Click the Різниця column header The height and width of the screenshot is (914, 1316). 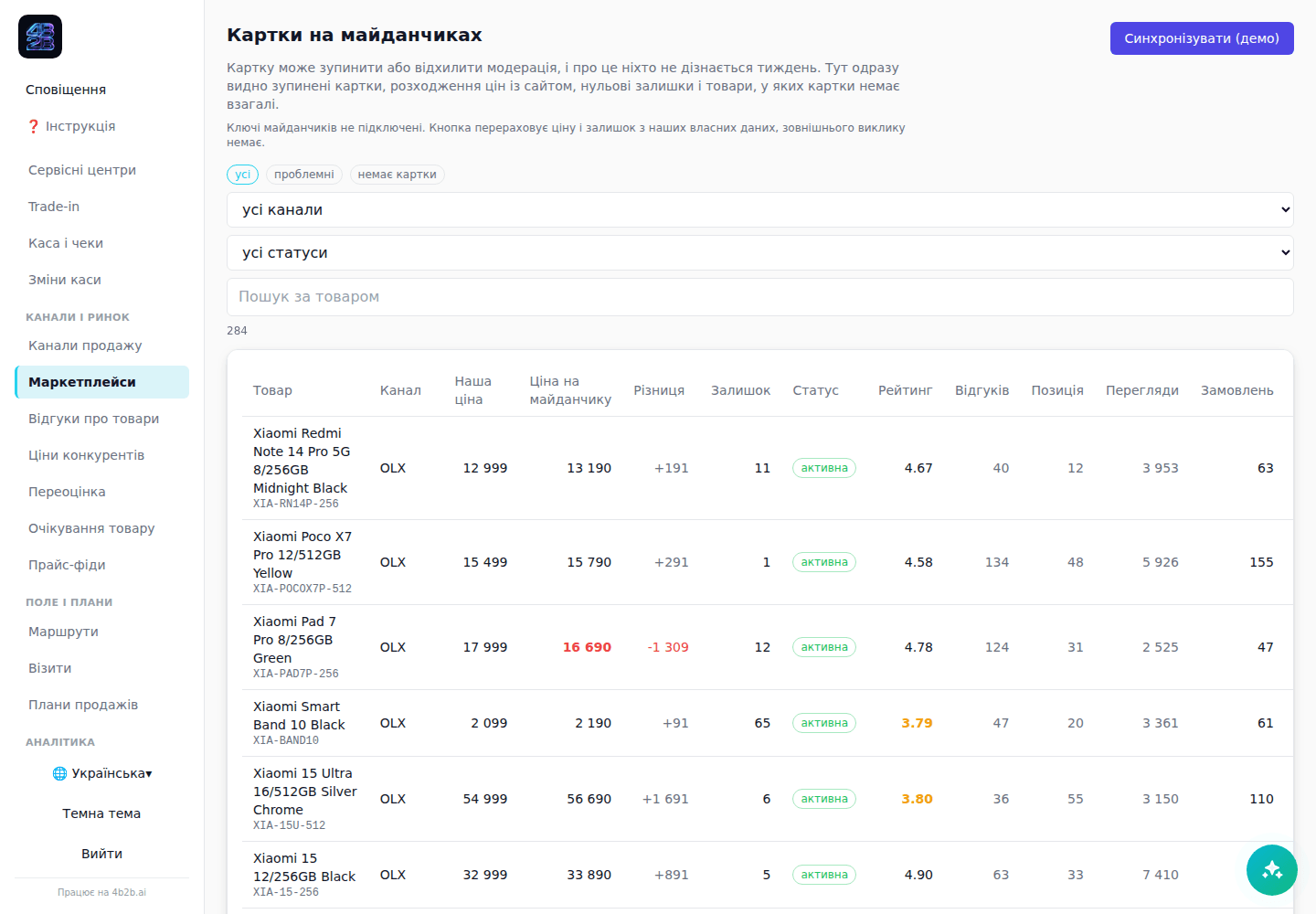[x=659, y=390]
